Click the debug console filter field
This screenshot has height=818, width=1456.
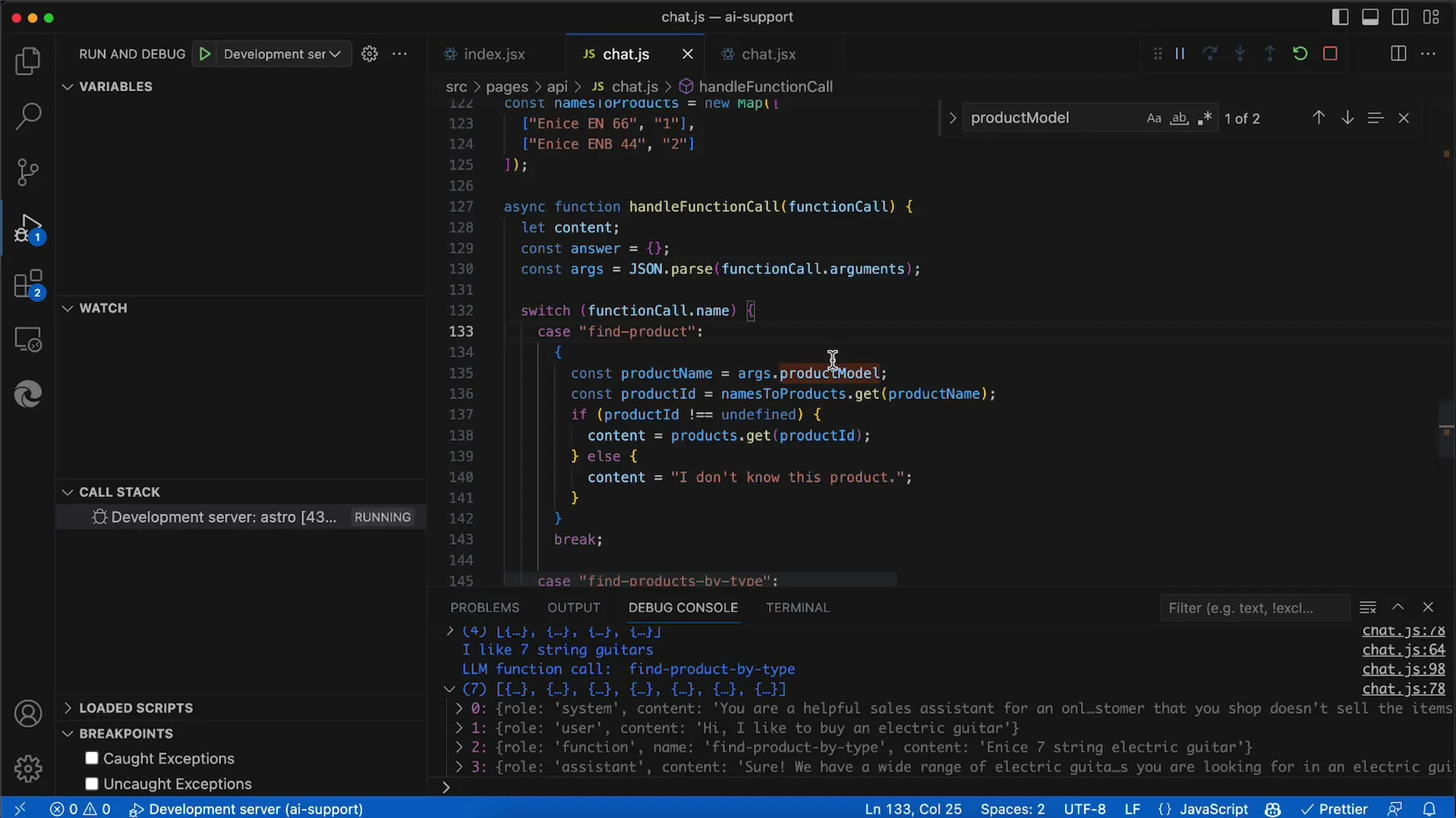click(x=1253, y=608)
